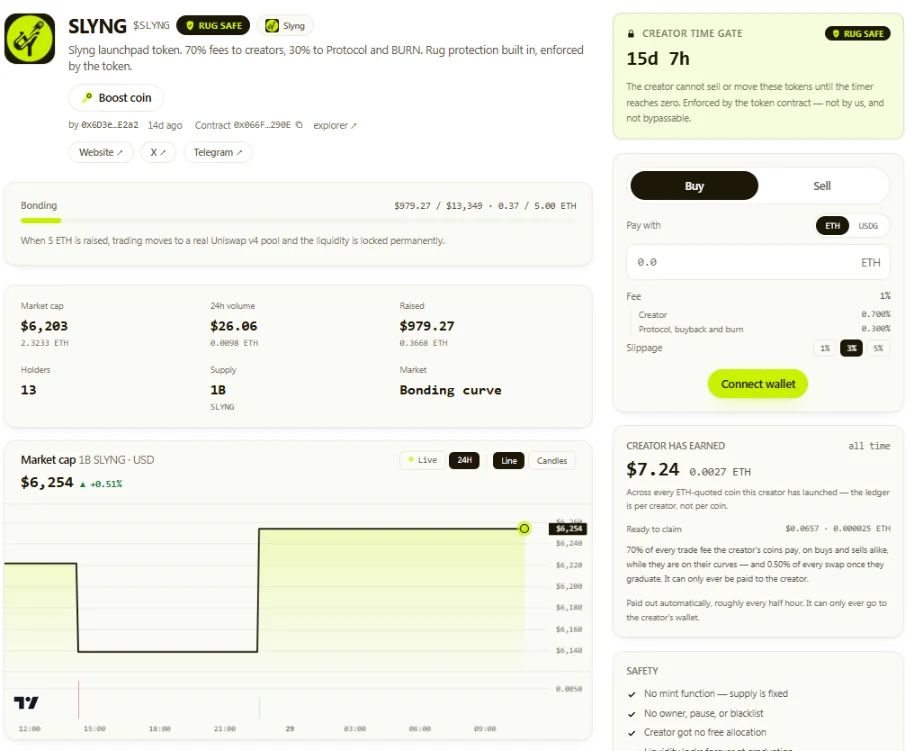Screen dimensions: 914x751
Task: Click the Supply value '1B'
Action: click(x=218, y=390)
